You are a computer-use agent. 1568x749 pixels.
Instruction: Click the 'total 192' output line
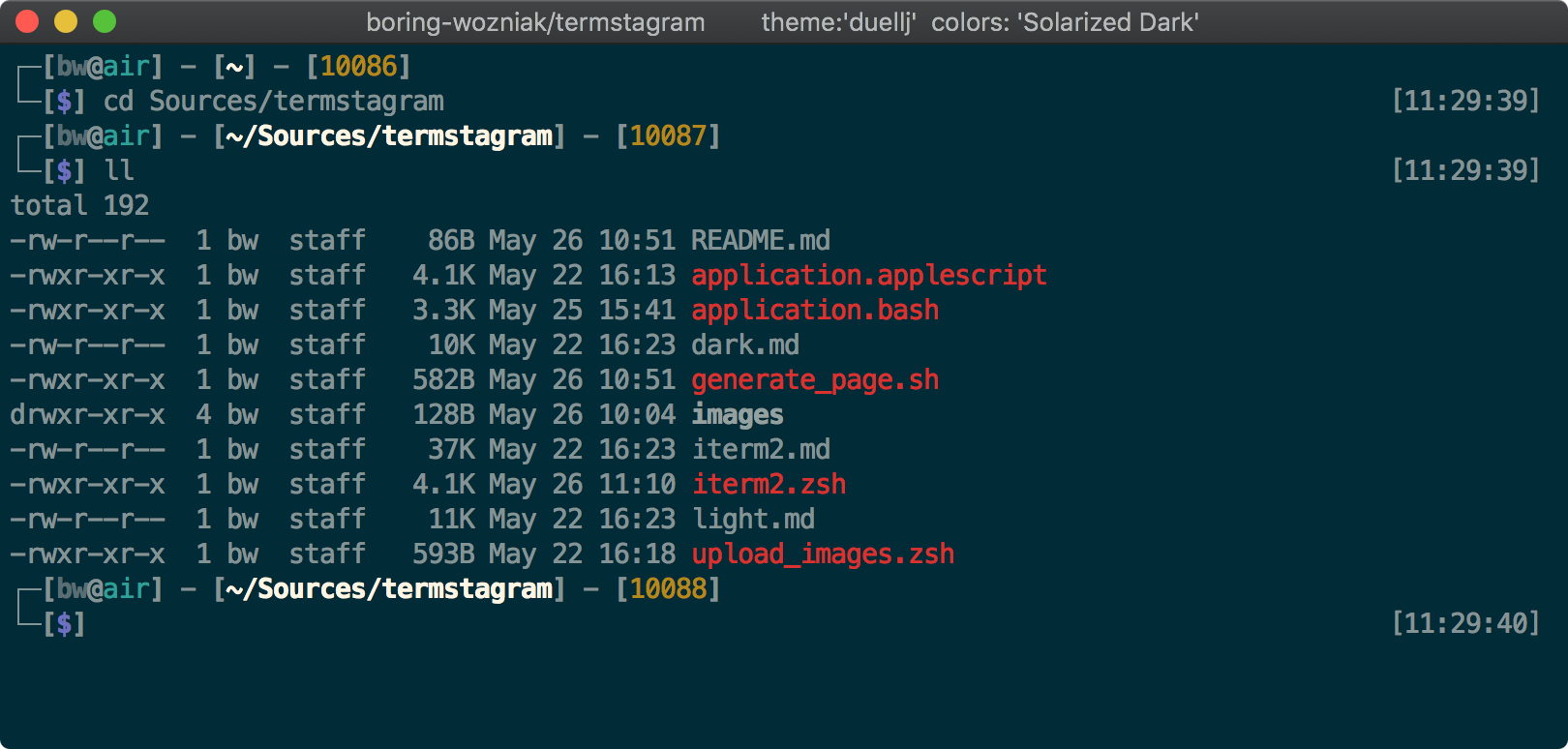(x=79, y=205)
